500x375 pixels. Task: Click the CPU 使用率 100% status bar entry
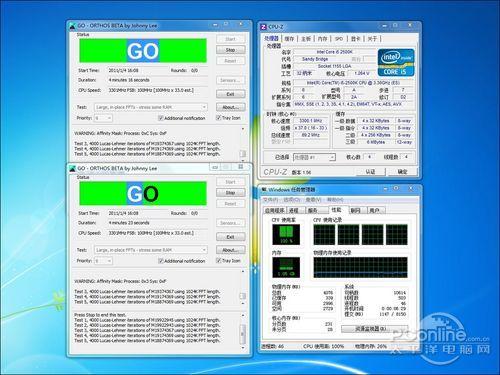(x=323, y=346)
